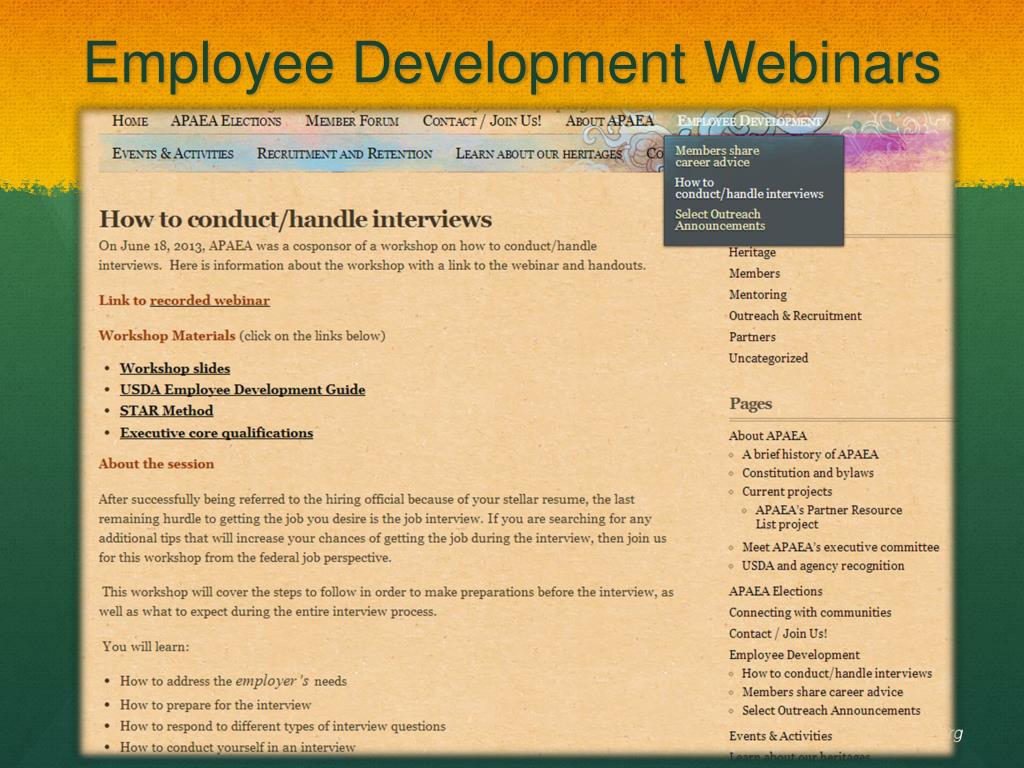Click the You will learn: text
1024x768 pixels.
point(146,647)
